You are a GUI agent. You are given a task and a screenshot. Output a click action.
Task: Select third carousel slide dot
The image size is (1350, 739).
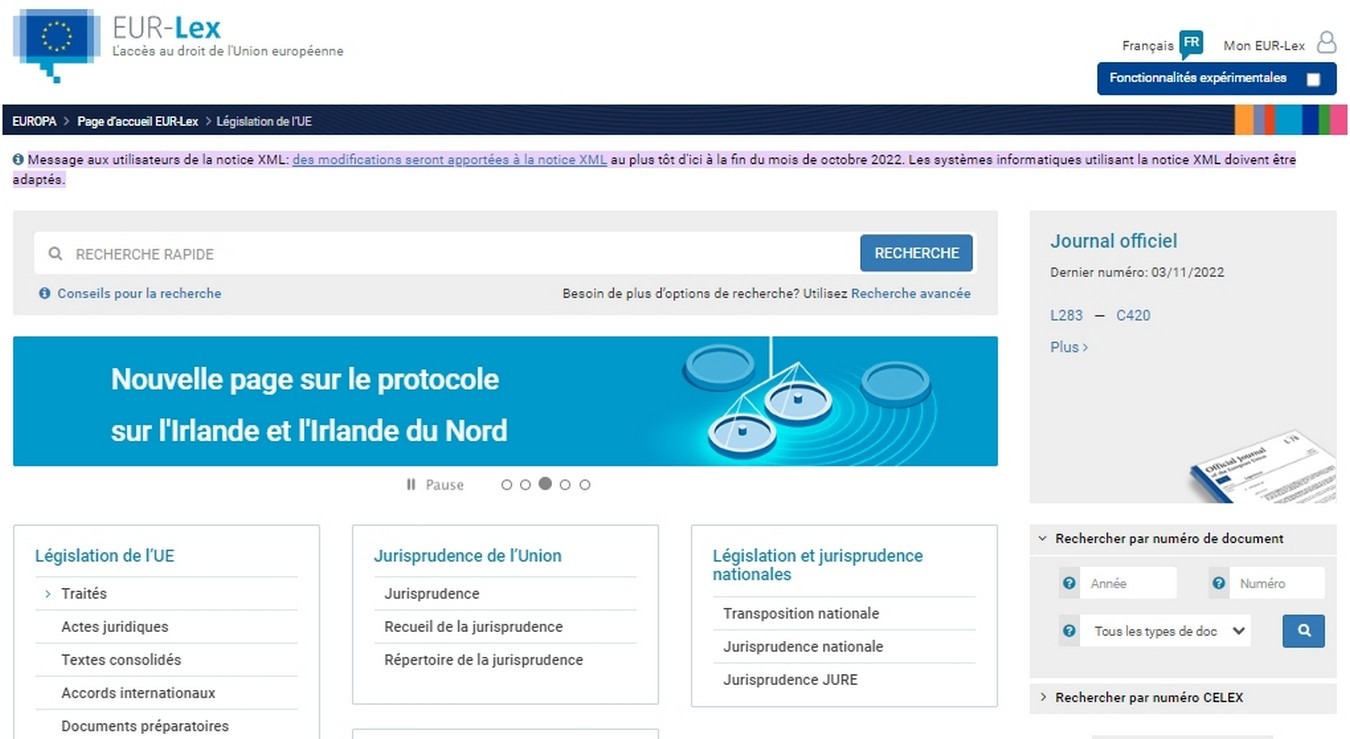pyautogui.click(x=545, y=484)
